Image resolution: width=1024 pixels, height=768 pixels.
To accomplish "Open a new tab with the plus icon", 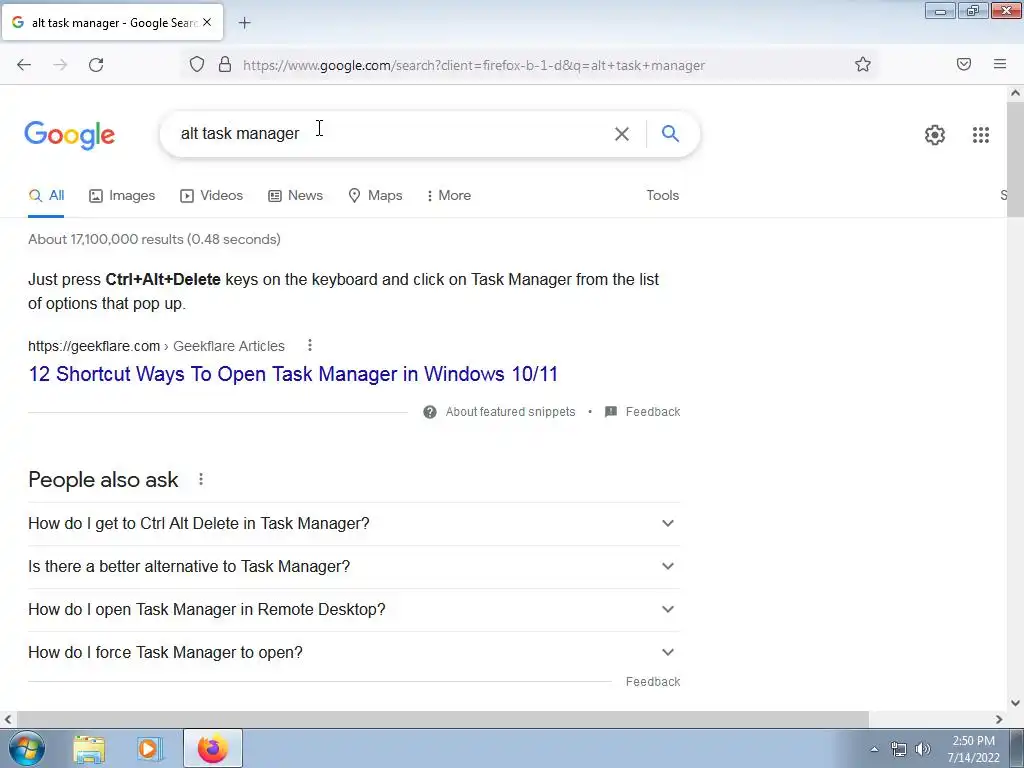I will coord(244,23).
